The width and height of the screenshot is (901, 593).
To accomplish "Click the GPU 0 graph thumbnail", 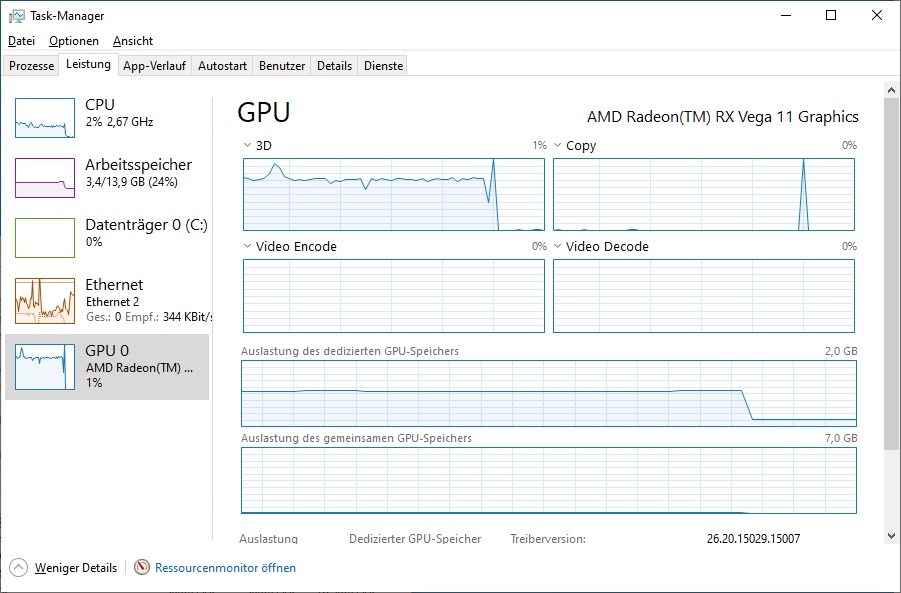I will point(45,365).
